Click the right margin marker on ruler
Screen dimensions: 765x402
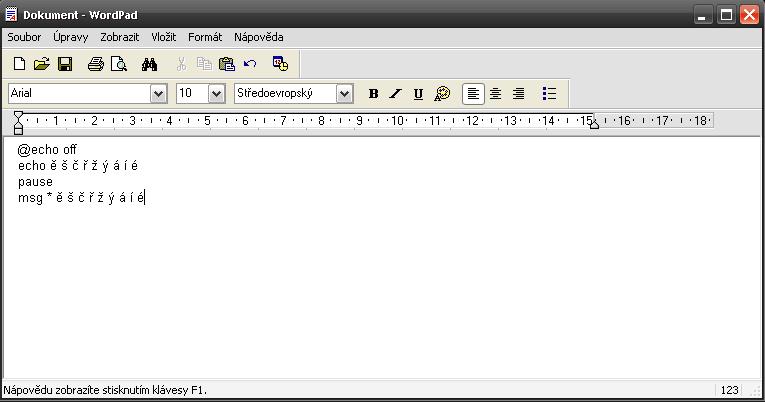(594, 124)
